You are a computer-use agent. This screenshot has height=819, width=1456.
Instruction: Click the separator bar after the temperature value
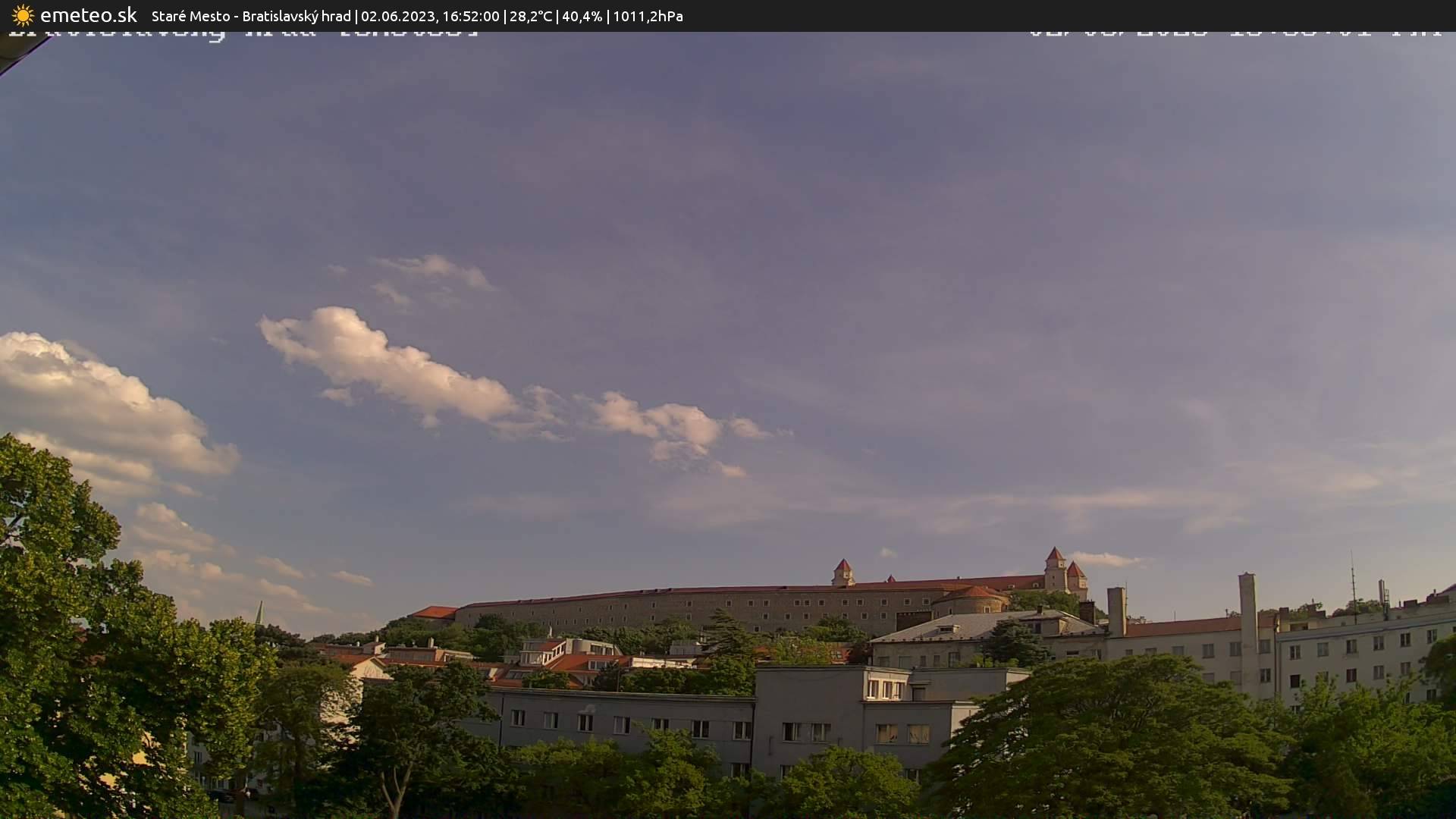click(x=558, y=15)
